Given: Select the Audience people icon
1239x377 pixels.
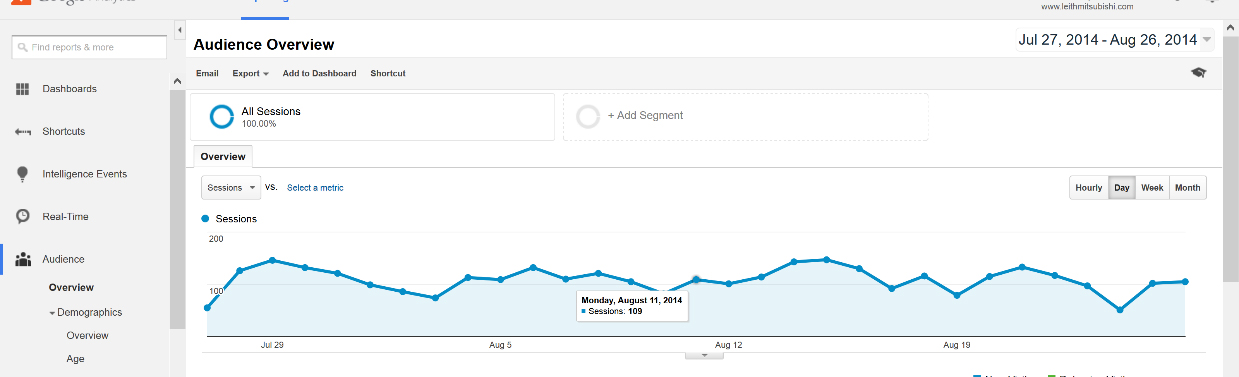Looking at the screenshot, I should tap(22, 259).
